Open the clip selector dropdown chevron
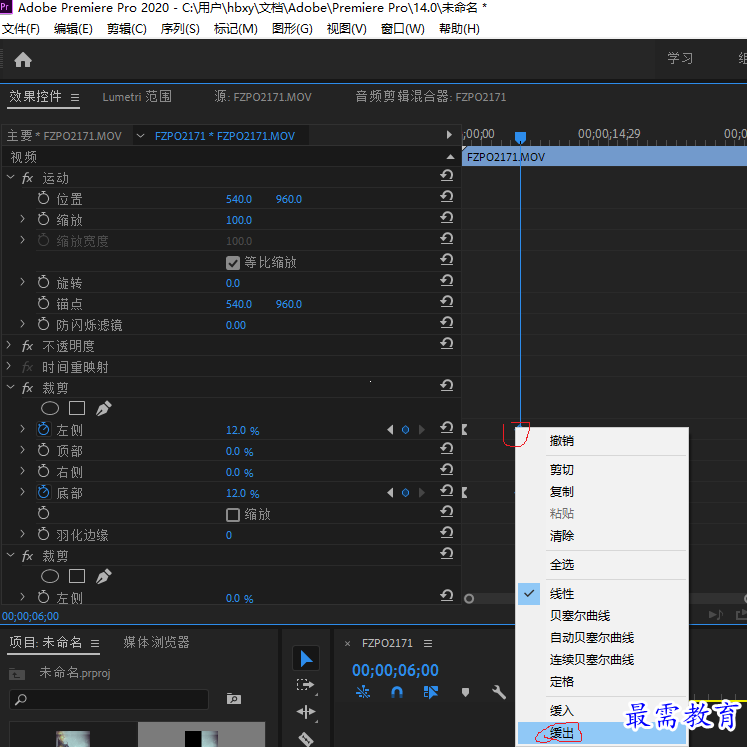 pyautogui.click(x=140, y=136)
